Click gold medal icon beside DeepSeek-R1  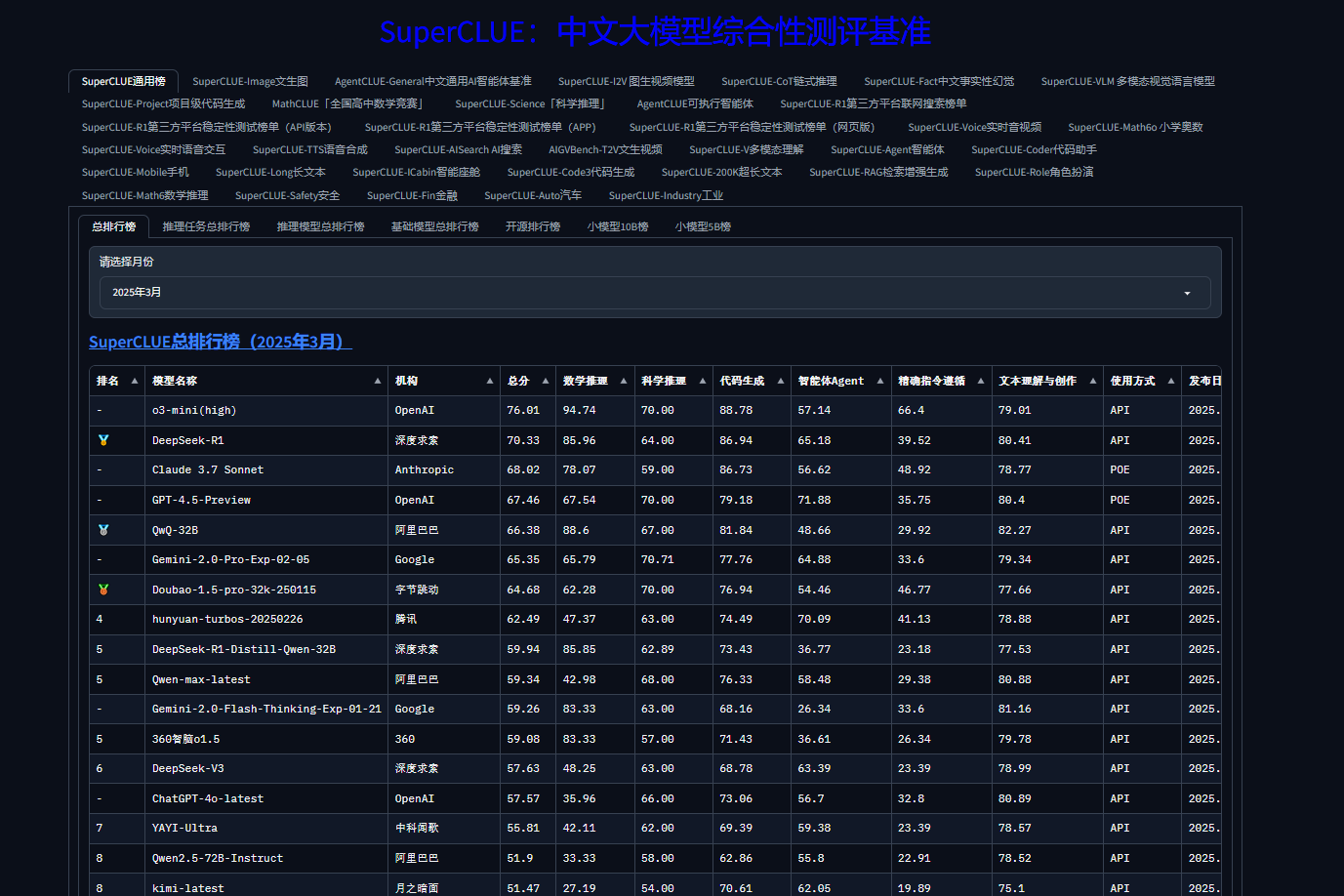[103, 440]
